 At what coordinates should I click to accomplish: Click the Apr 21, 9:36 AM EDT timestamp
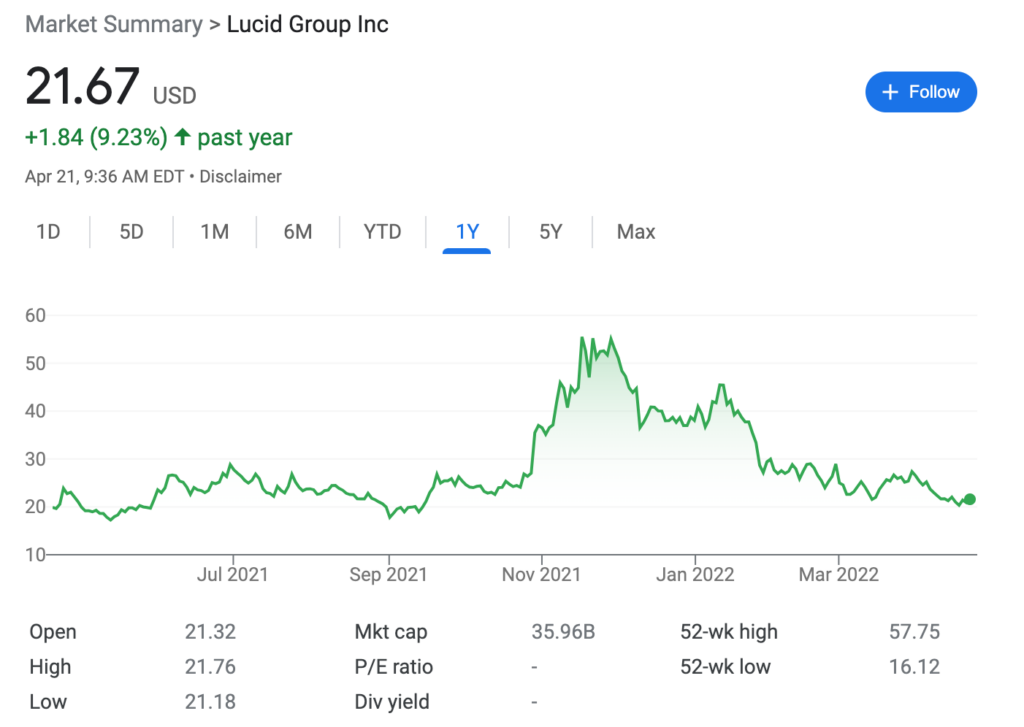click(x=104, y=176)
